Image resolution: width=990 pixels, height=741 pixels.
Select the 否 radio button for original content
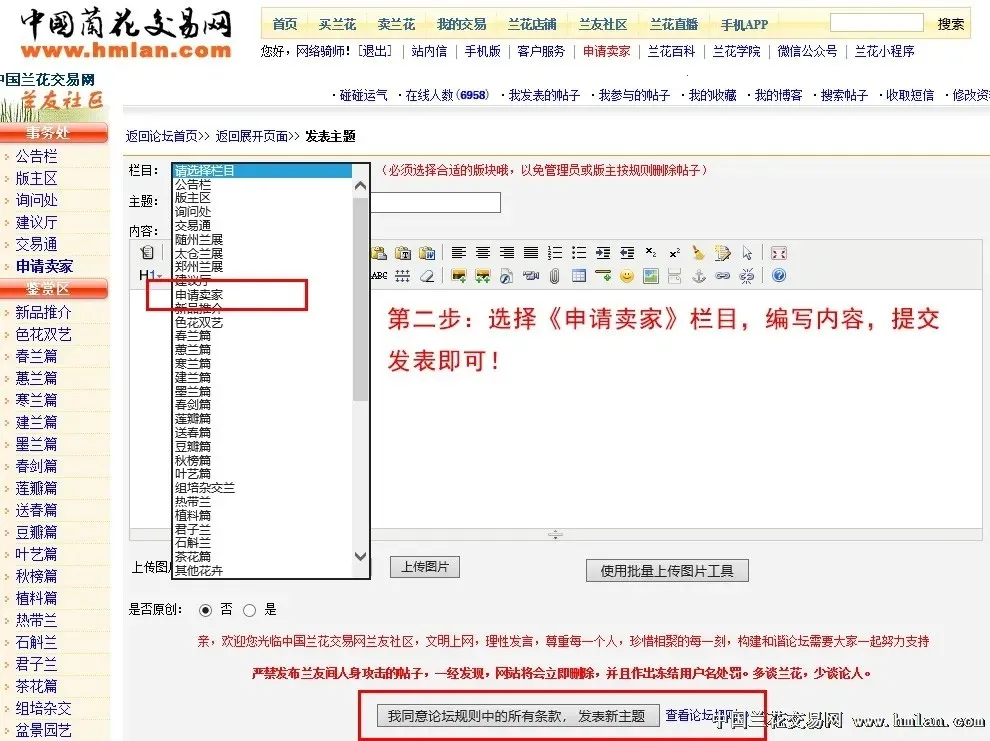click(206, 610)
